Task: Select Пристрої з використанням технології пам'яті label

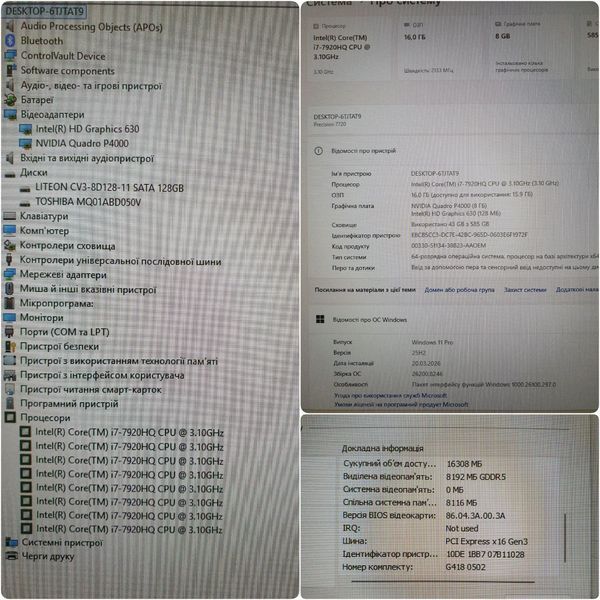Action: point(119,361)
